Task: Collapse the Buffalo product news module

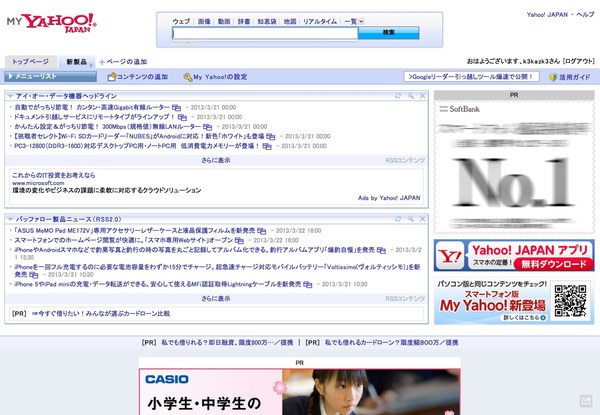Action: (x=10, y=218)
